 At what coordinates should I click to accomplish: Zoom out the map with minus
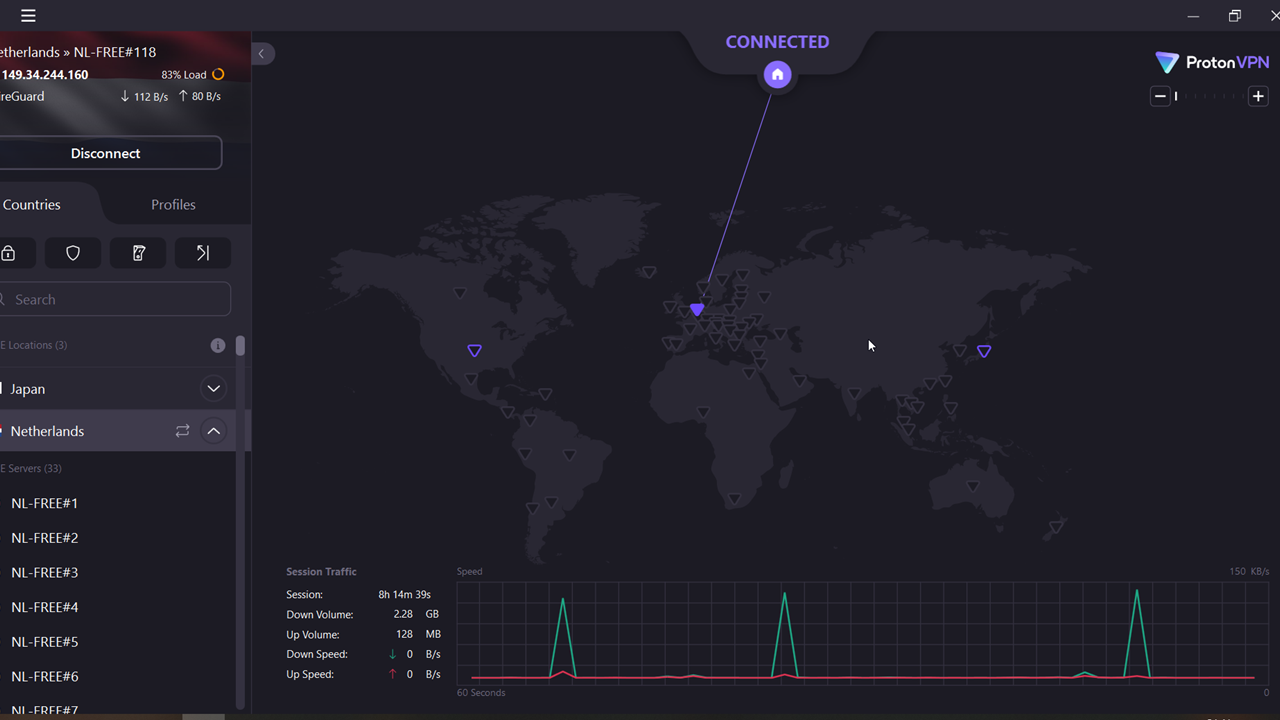click(1160, 97)
